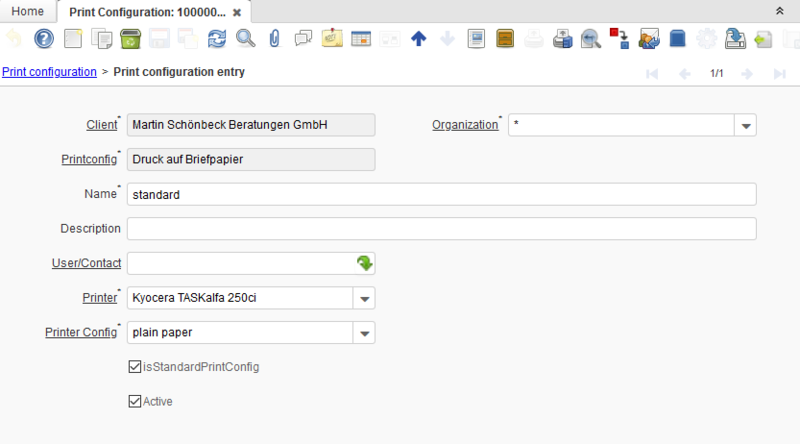Click the Print configuration breadcrumb link
The width and height of the screenshot is (800, 444).
coord(49,72)
